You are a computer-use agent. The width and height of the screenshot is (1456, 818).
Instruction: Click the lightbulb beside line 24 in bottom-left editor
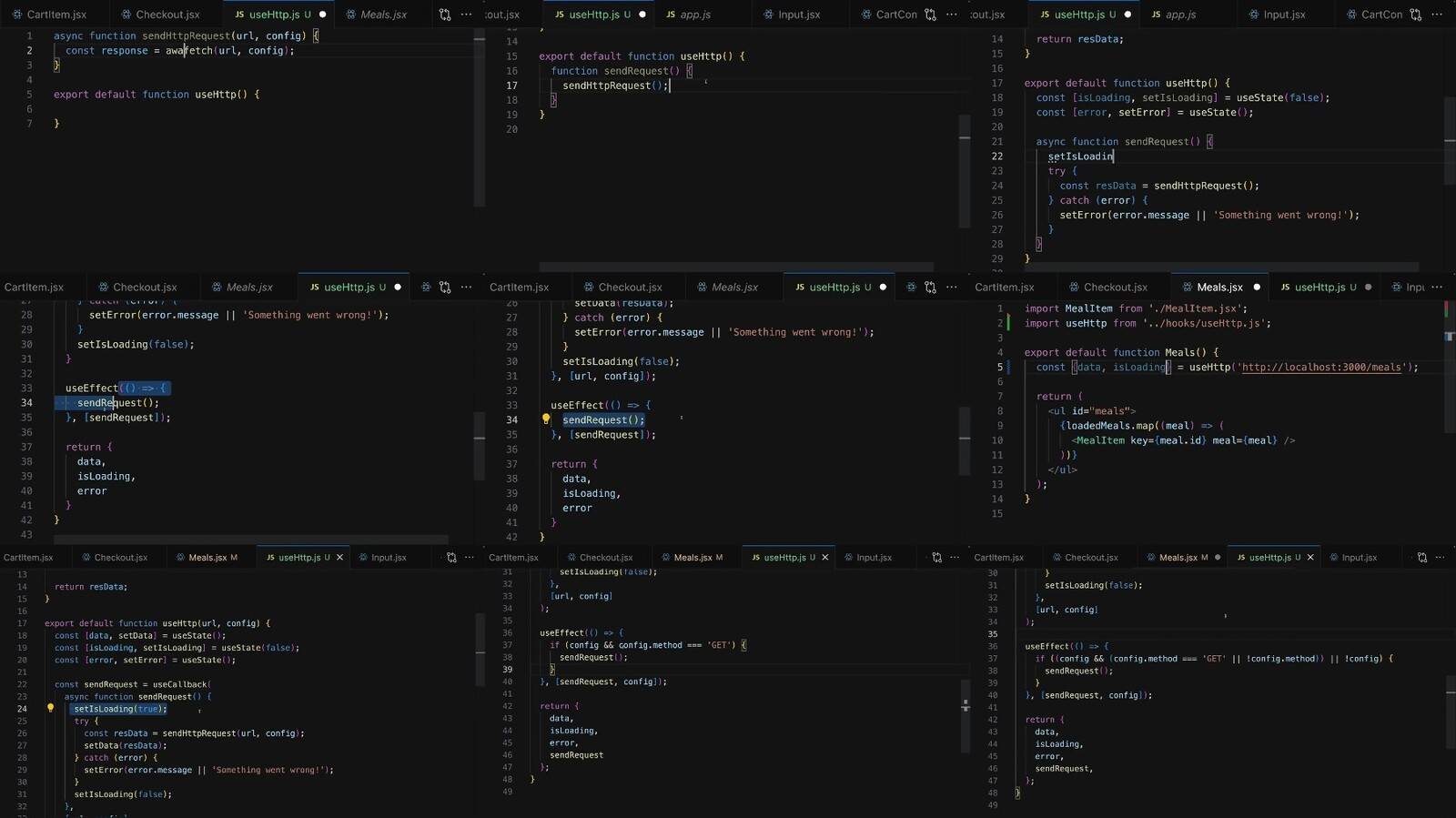click(50, 708)
